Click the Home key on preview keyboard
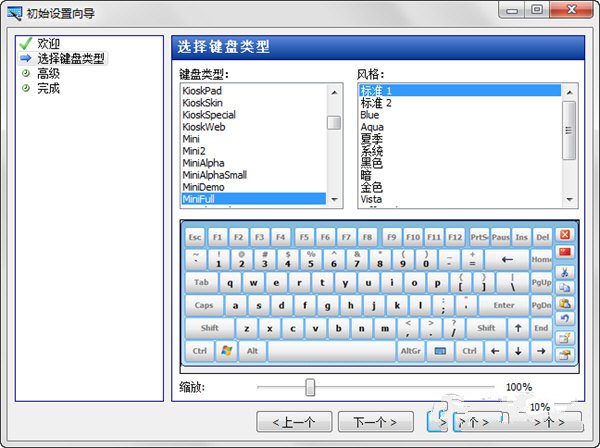The width and height of the screenshot is (600, 448). pyautogui.click(x=541, y=259)
